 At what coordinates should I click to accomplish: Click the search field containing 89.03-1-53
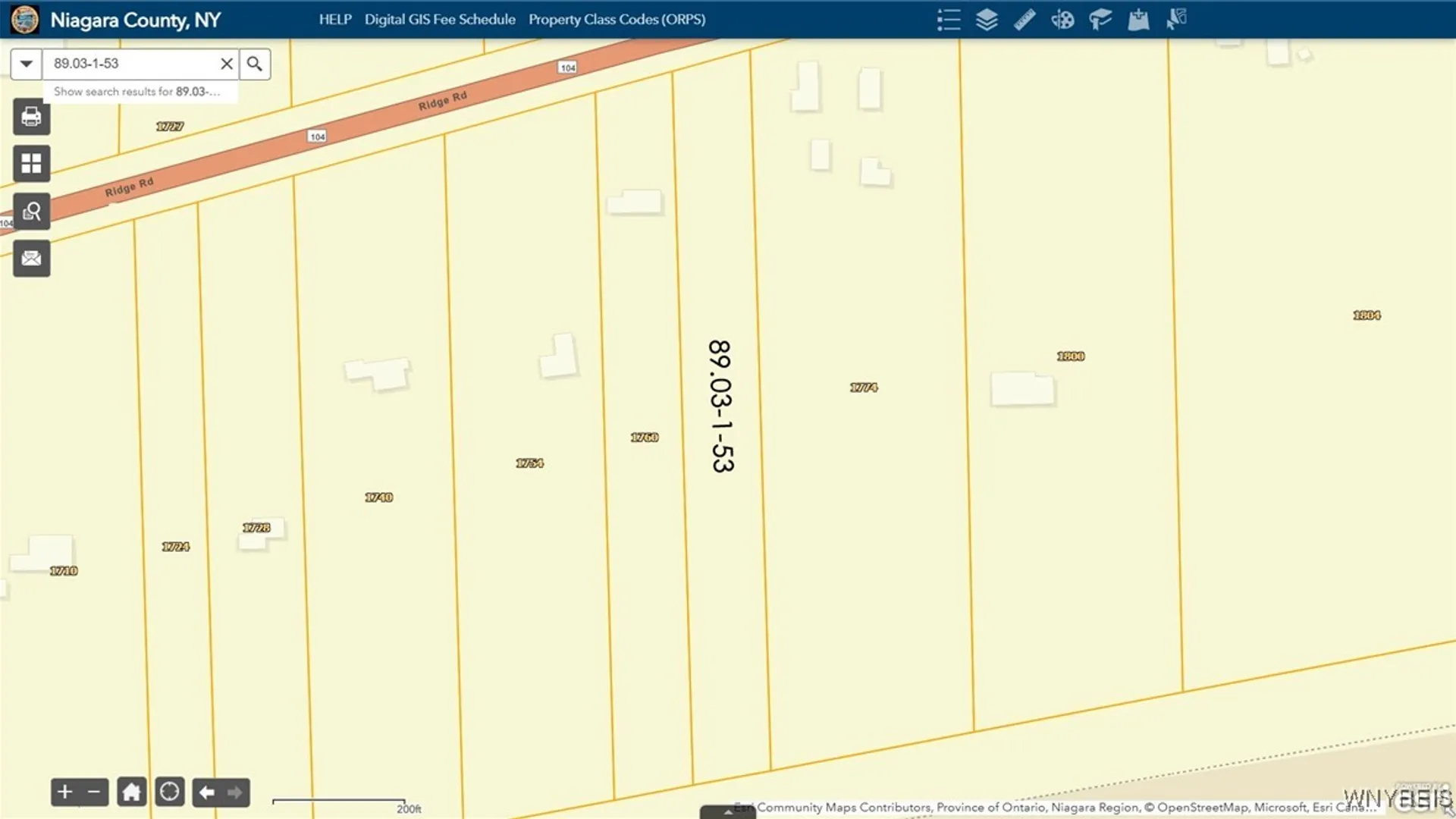click(129, 64)
